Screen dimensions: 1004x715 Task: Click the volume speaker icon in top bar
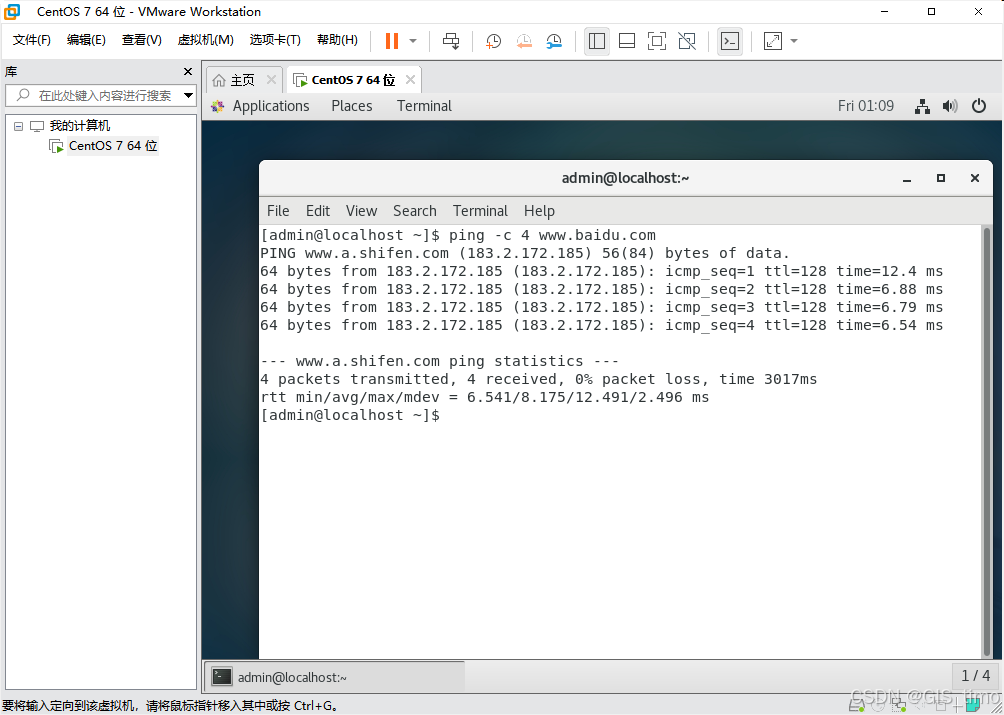click(x=950, y=106)
